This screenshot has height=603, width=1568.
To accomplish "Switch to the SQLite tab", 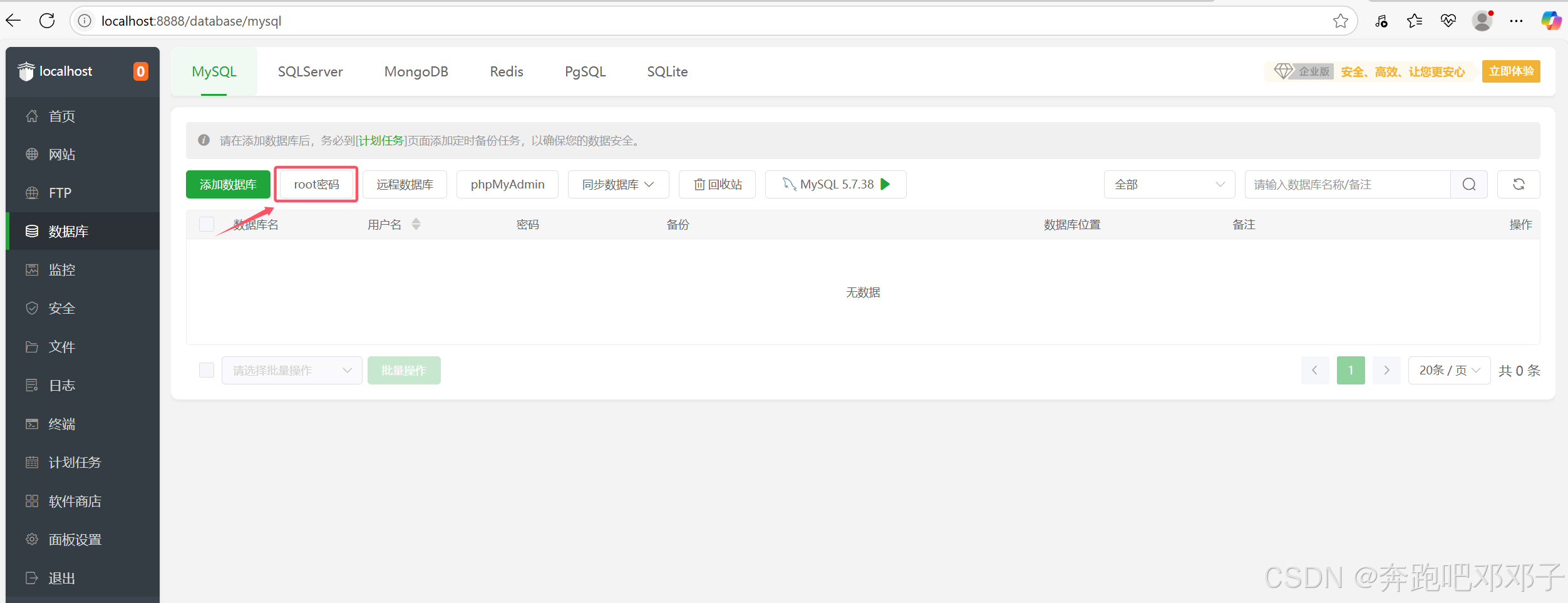I will coord(668,71).
